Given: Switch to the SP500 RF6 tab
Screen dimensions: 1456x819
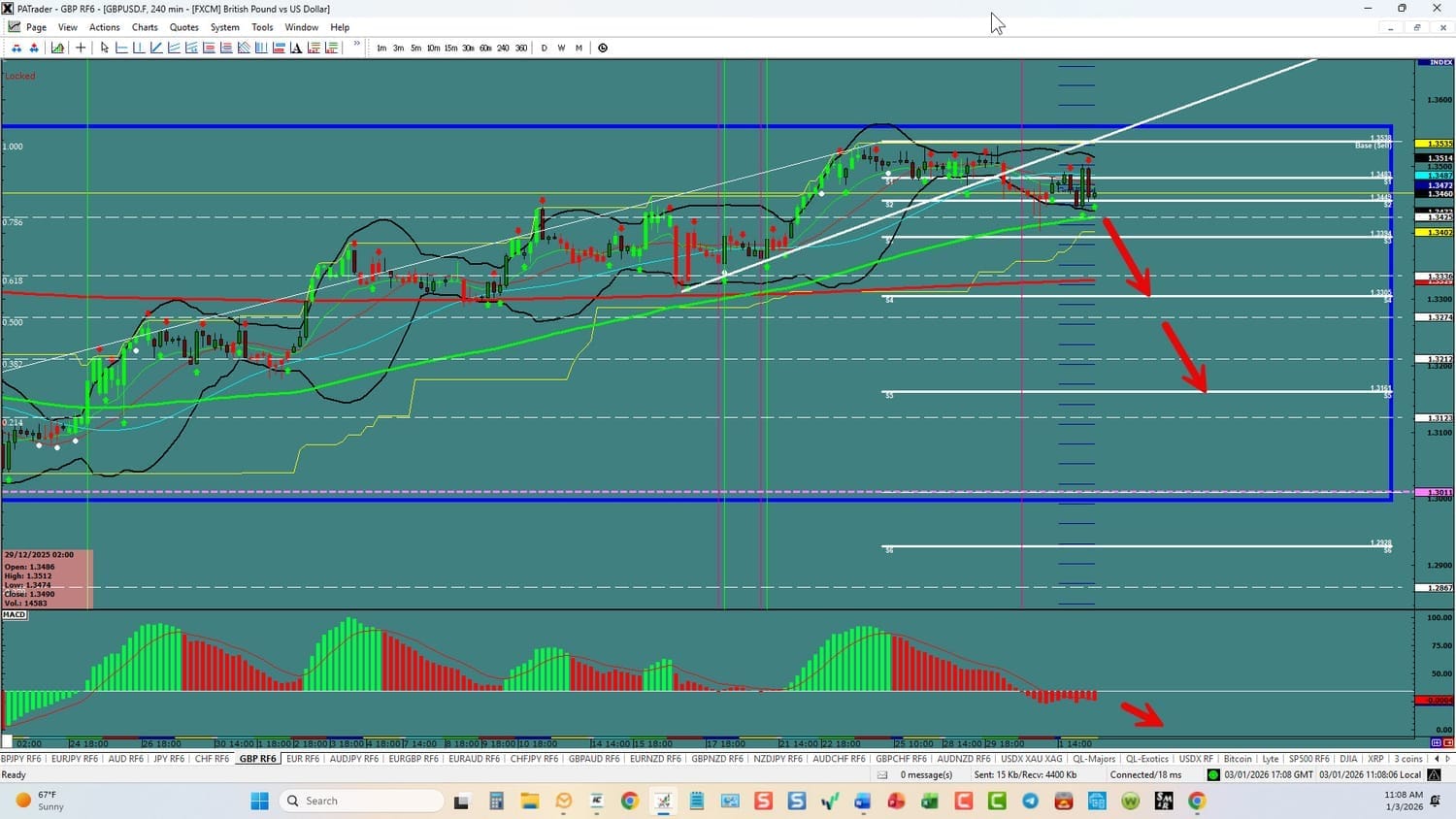Looking at the screenshot, I should (1308, 759).
